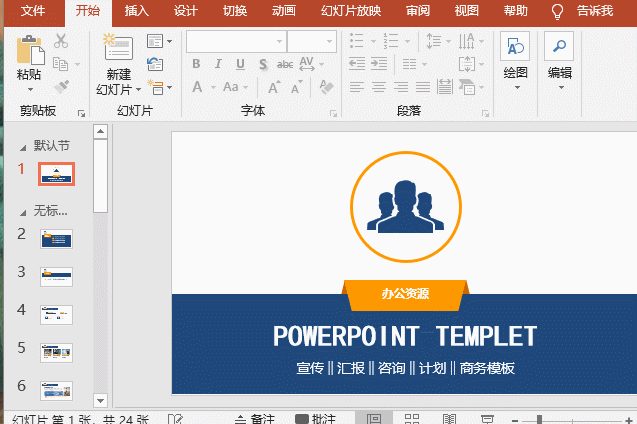The height and width of the screenshot is (424, 637).
Task: Select slide 5 thumbnail
Action: point(56,353)
